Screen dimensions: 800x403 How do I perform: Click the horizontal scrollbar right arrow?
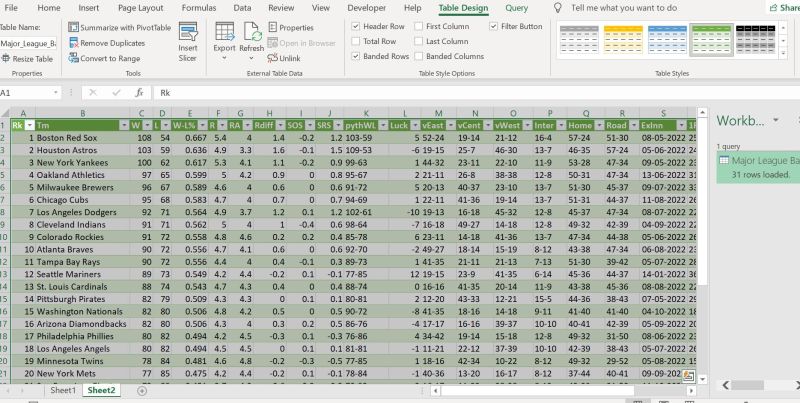pyautogui.click(x=691, y=391)
